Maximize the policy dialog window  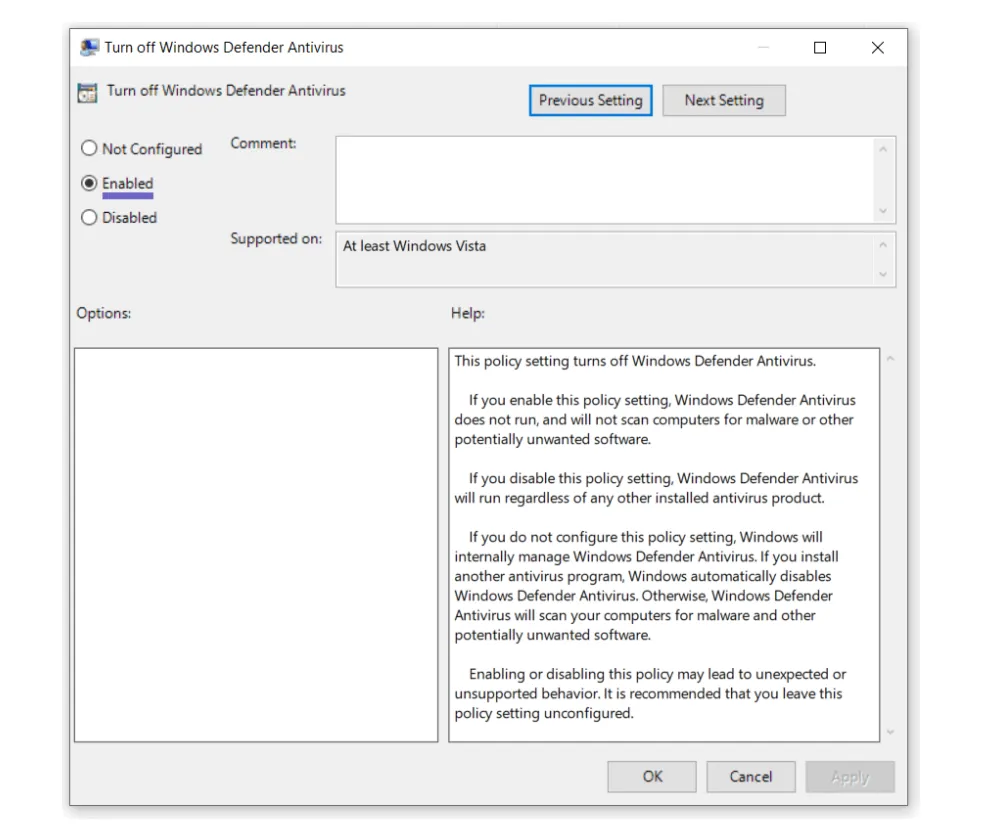click(820, 48)
